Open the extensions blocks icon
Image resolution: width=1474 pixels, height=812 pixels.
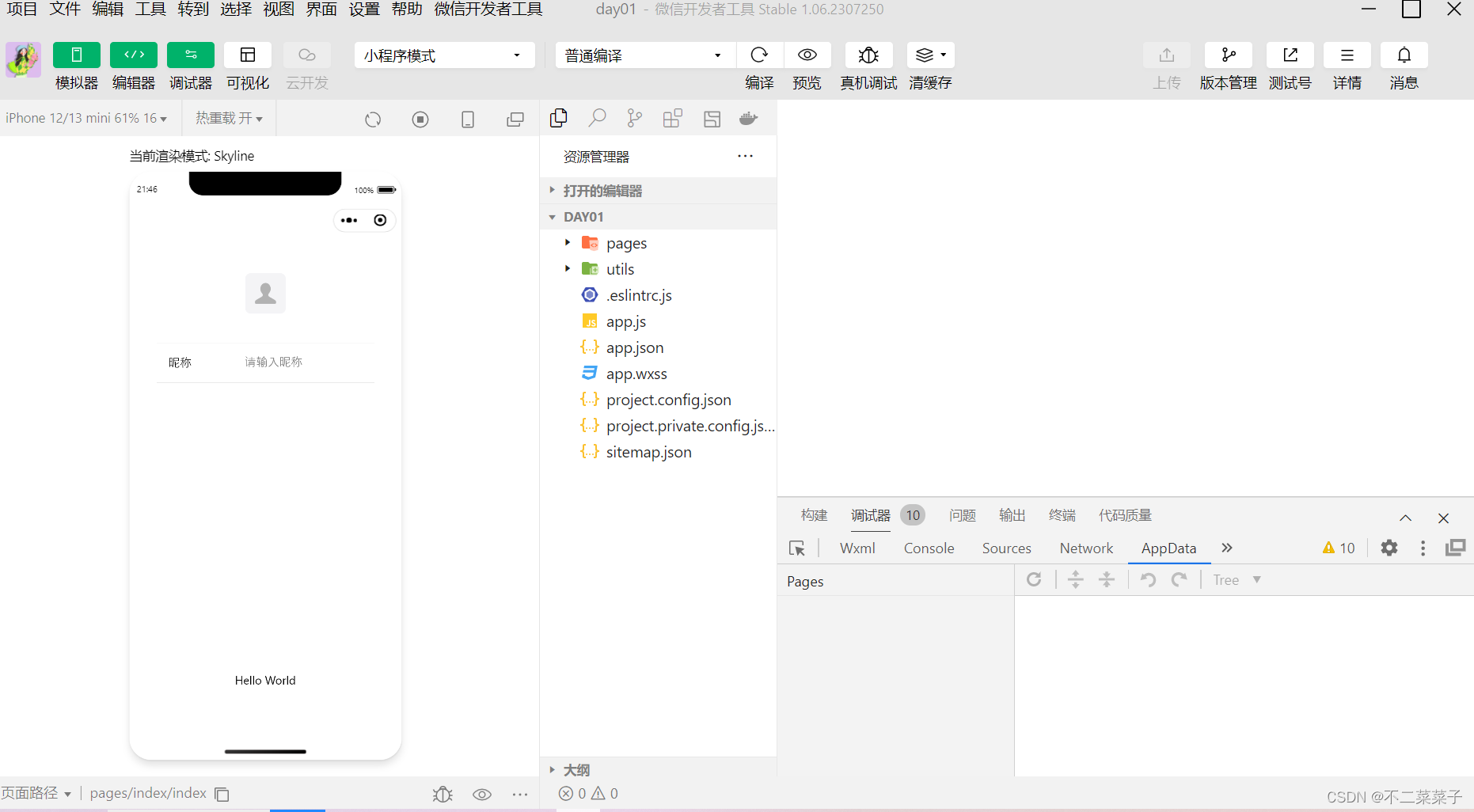point(673,119)
